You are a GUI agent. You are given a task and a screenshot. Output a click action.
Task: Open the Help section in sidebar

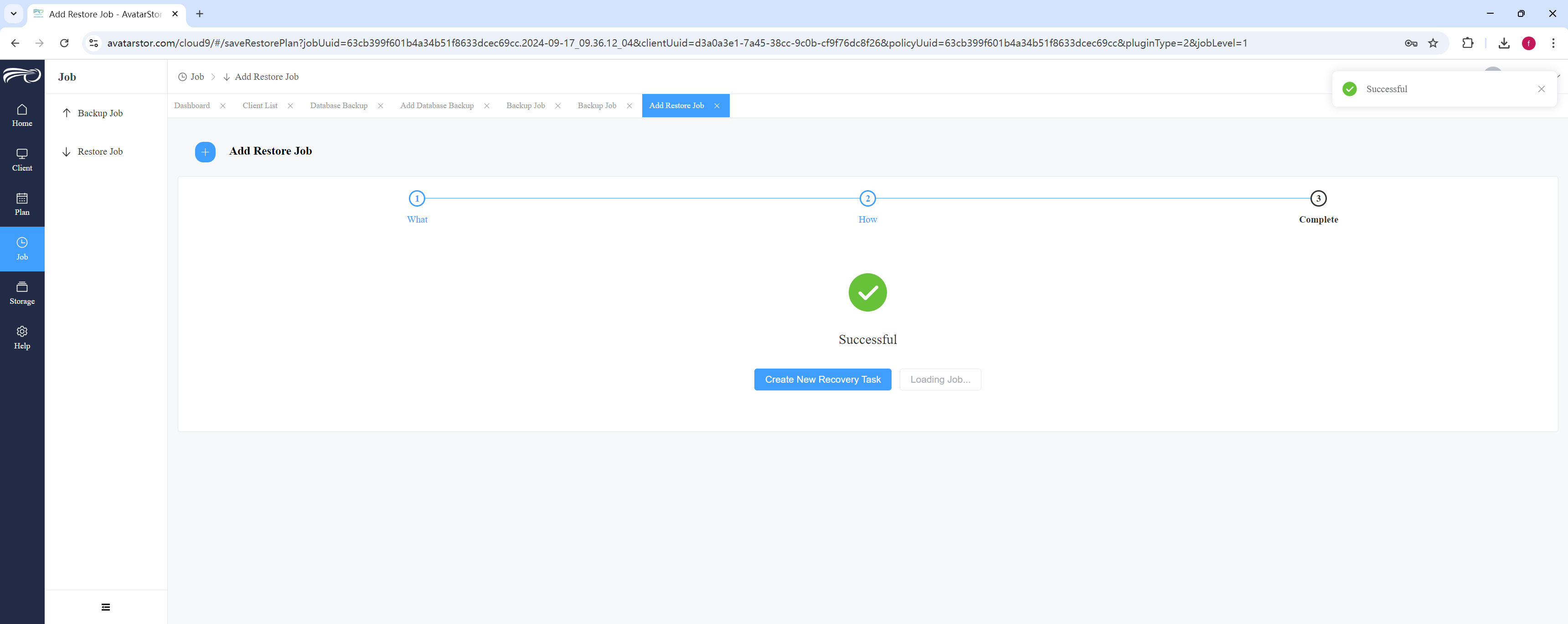22,338
